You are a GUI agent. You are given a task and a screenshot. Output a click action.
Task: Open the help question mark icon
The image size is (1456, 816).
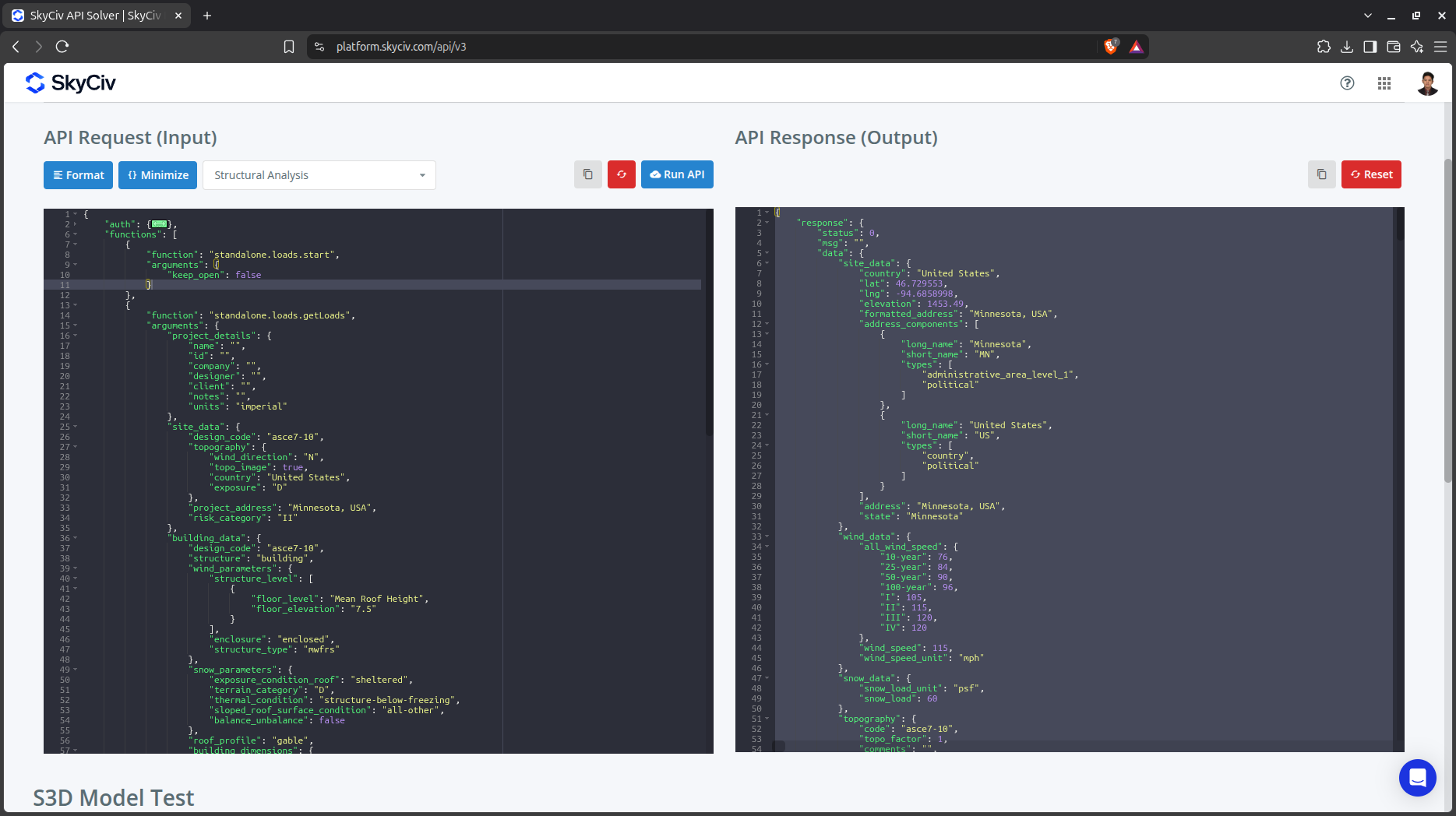pyautogui.click(x=1347, y=83)
